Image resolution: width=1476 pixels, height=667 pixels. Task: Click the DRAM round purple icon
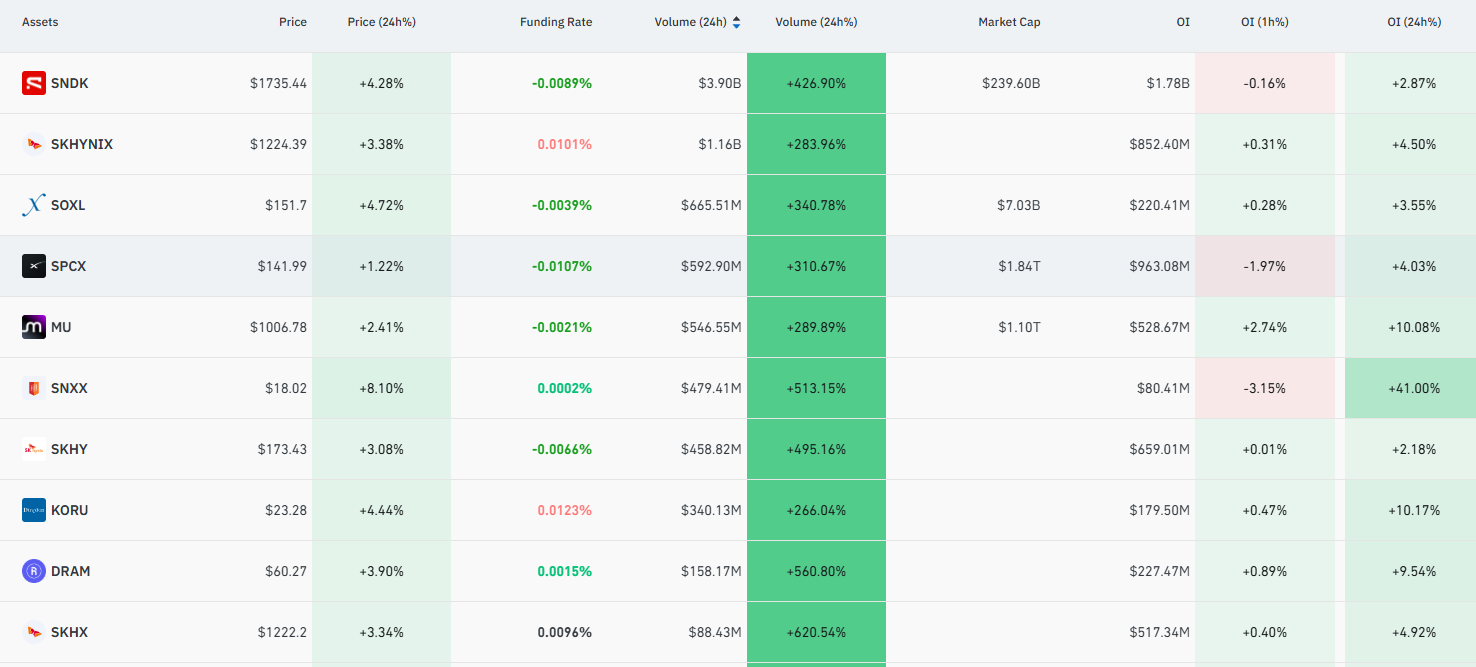34,571
